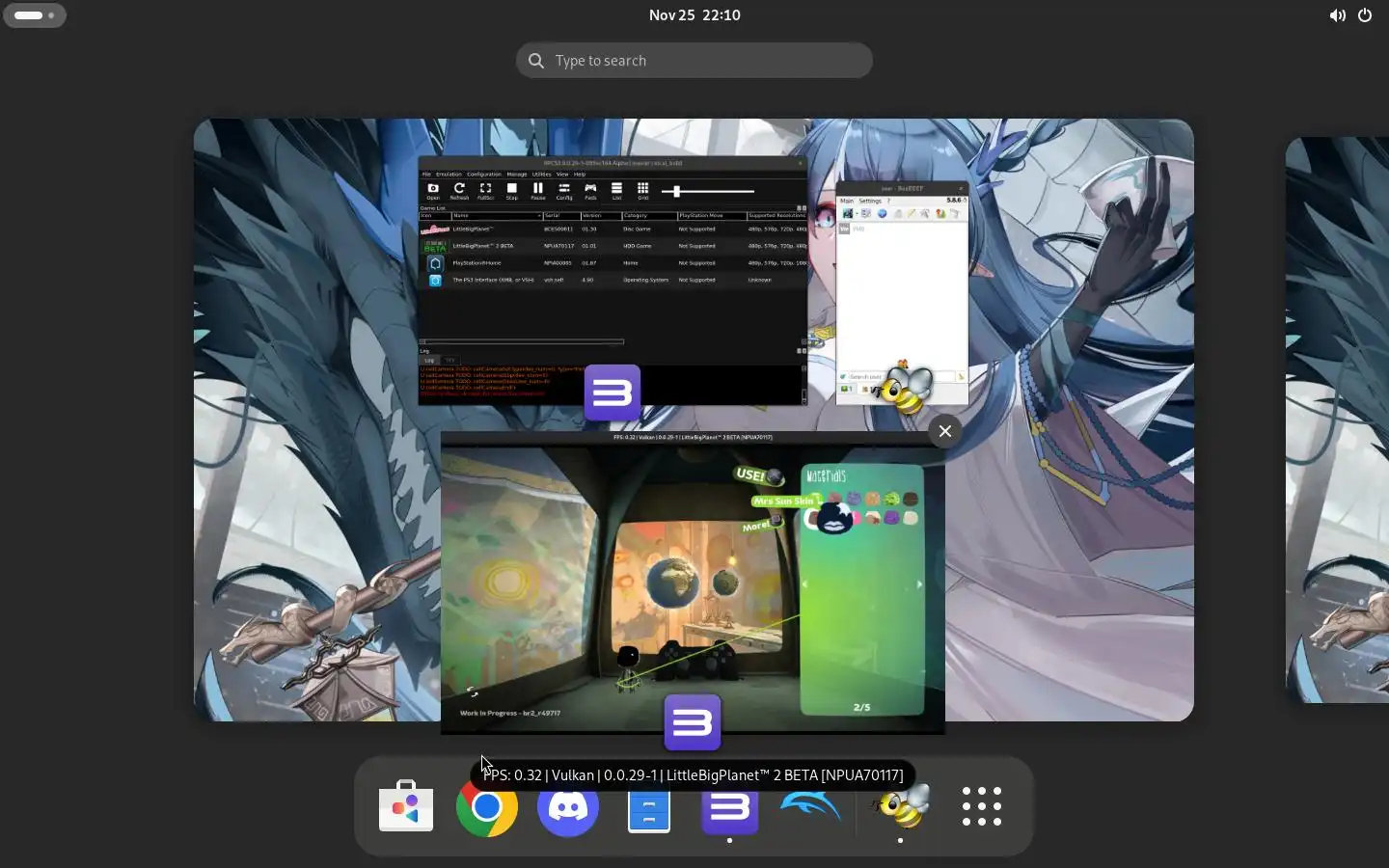The width and height of the screenshot is (1389, 868).
Task: Open the Manage menu in RPCS3
Action: tap(517, 175)
